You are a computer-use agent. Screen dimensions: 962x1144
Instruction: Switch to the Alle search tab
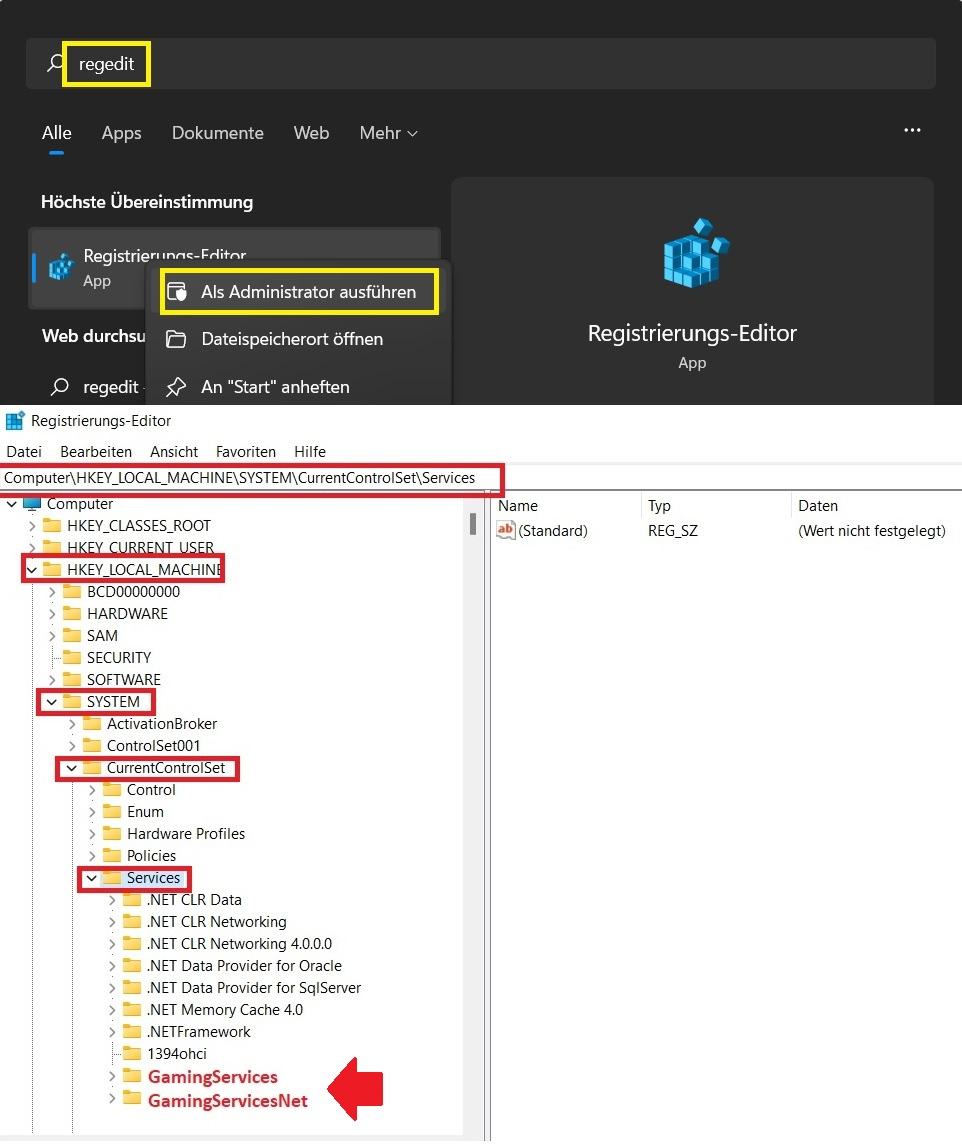56,133
